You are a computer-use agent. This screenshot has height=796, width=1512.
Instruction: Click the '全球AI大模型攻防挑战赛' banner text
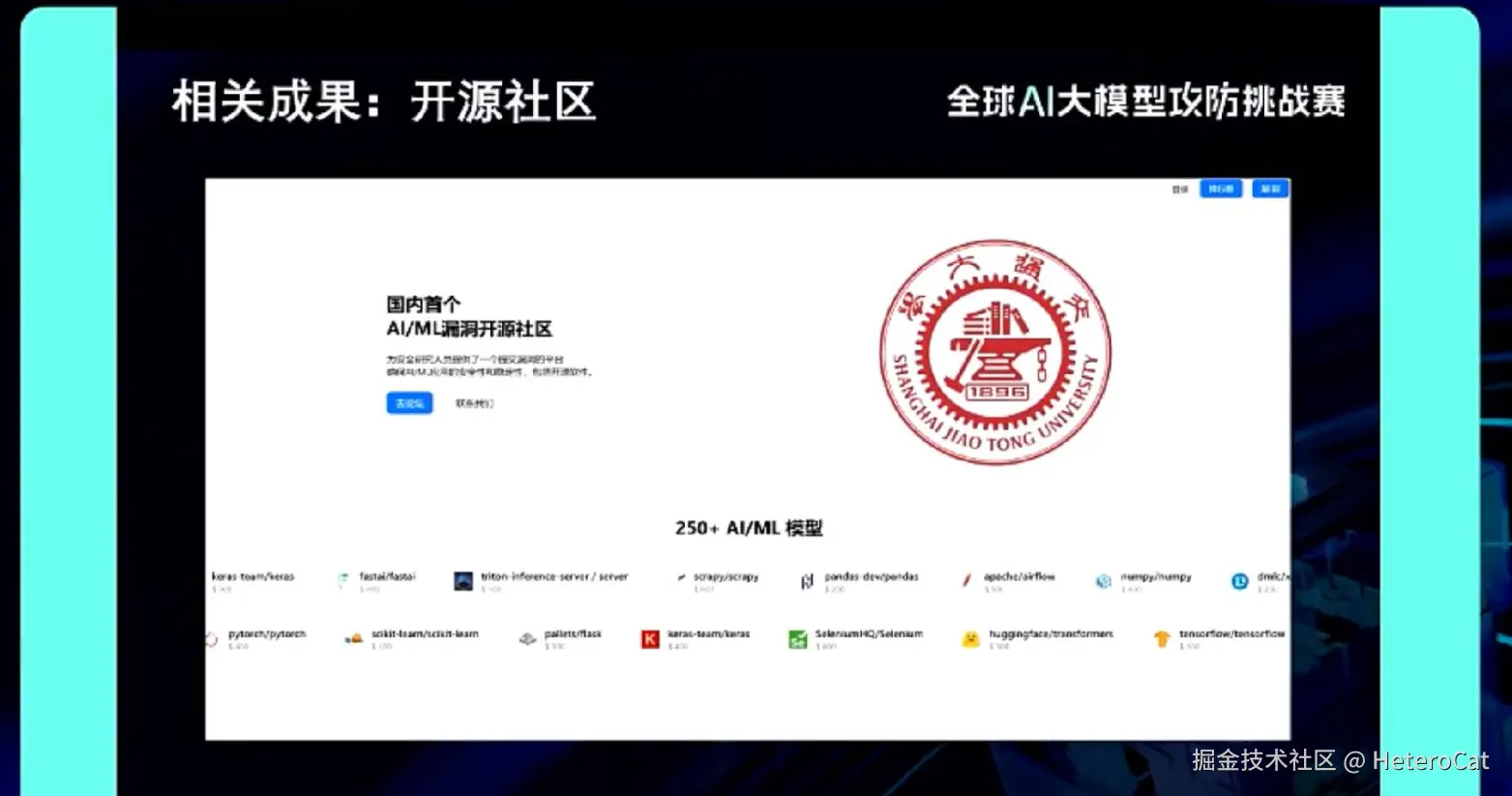[x=1146, y=102]
